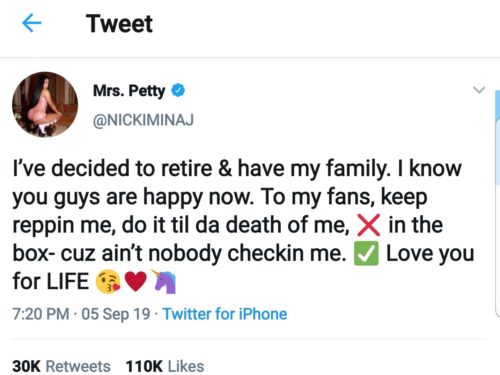This screenshot has width=500, height=375.
Task: Click the purple unicorn emoji
Action: pos(164,282)
